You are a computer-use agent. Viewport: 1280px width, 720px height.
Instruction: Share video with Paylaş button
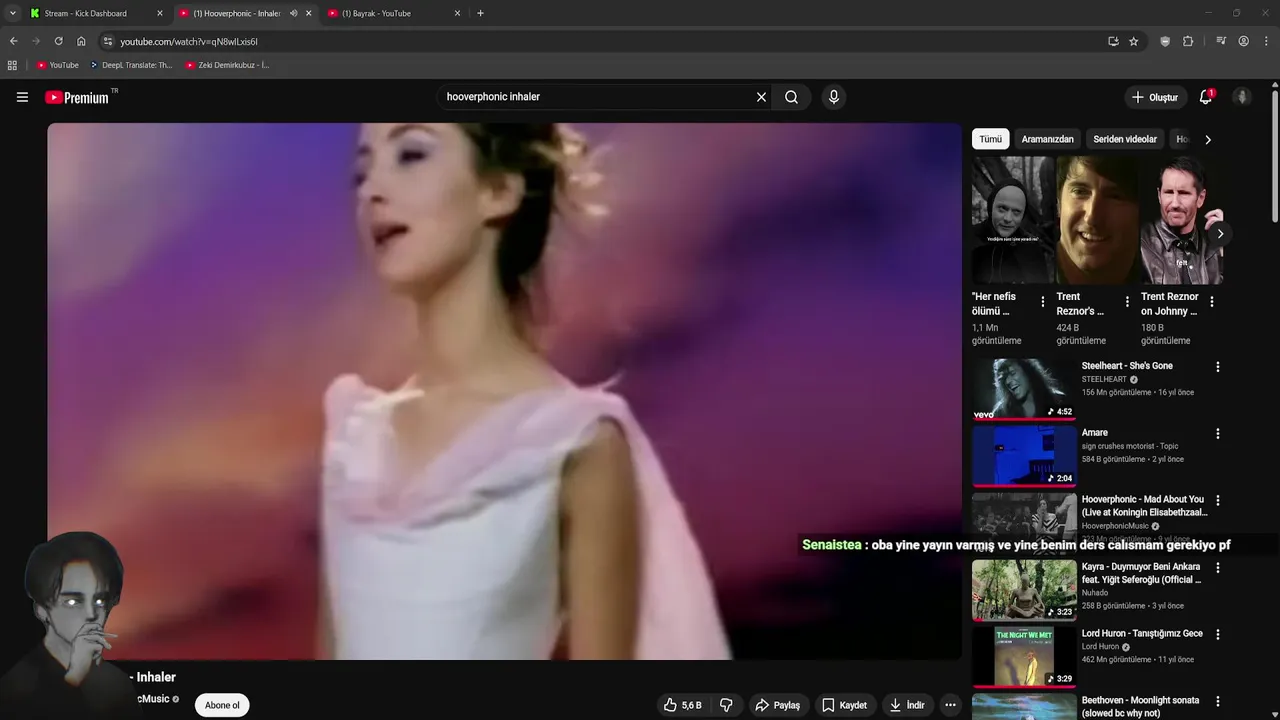coord(777,705)
